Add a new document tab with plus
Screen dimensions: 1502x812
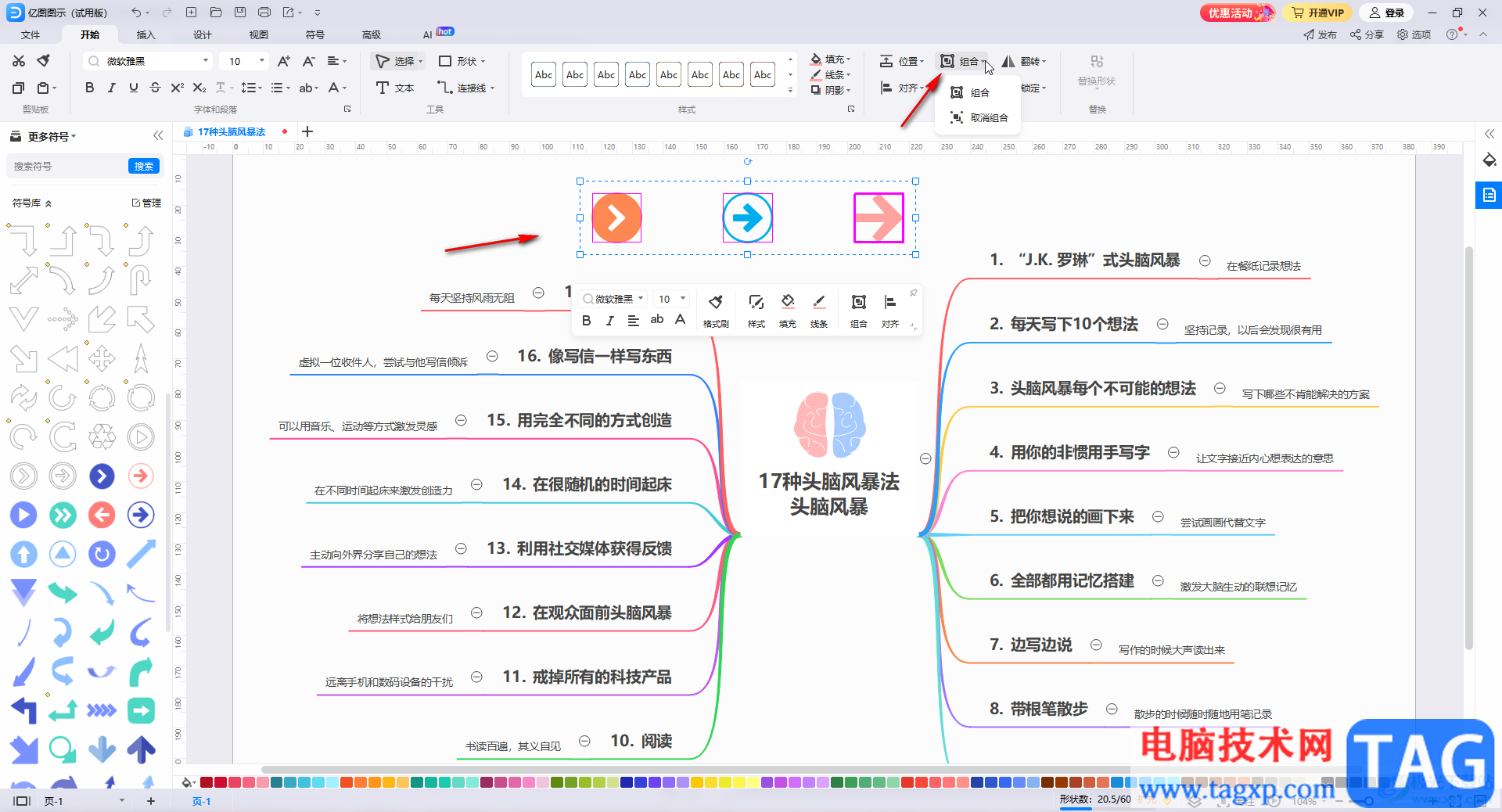[x=307, y=131]
